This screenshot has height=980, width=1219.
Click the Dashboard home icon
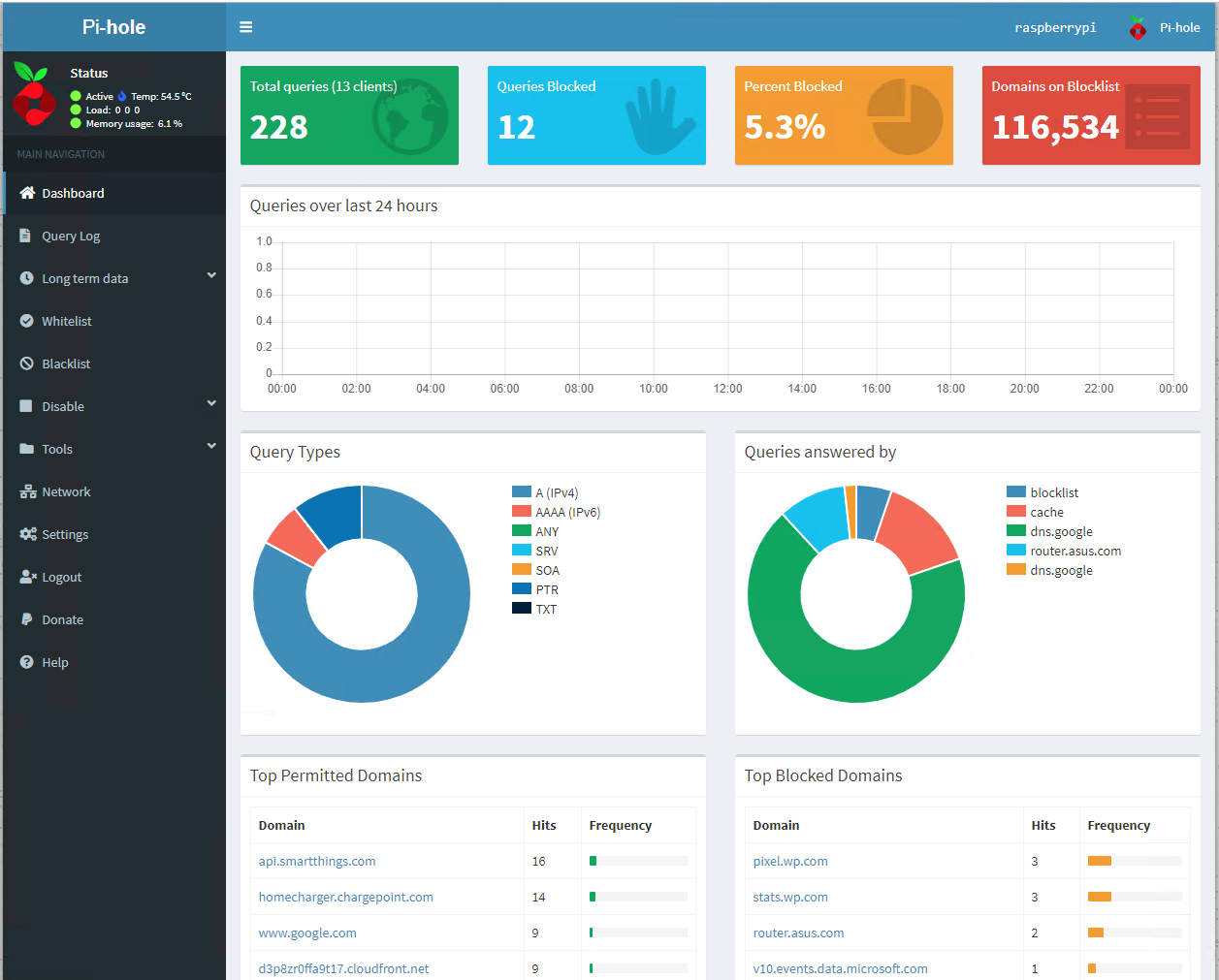coord(27,193)
